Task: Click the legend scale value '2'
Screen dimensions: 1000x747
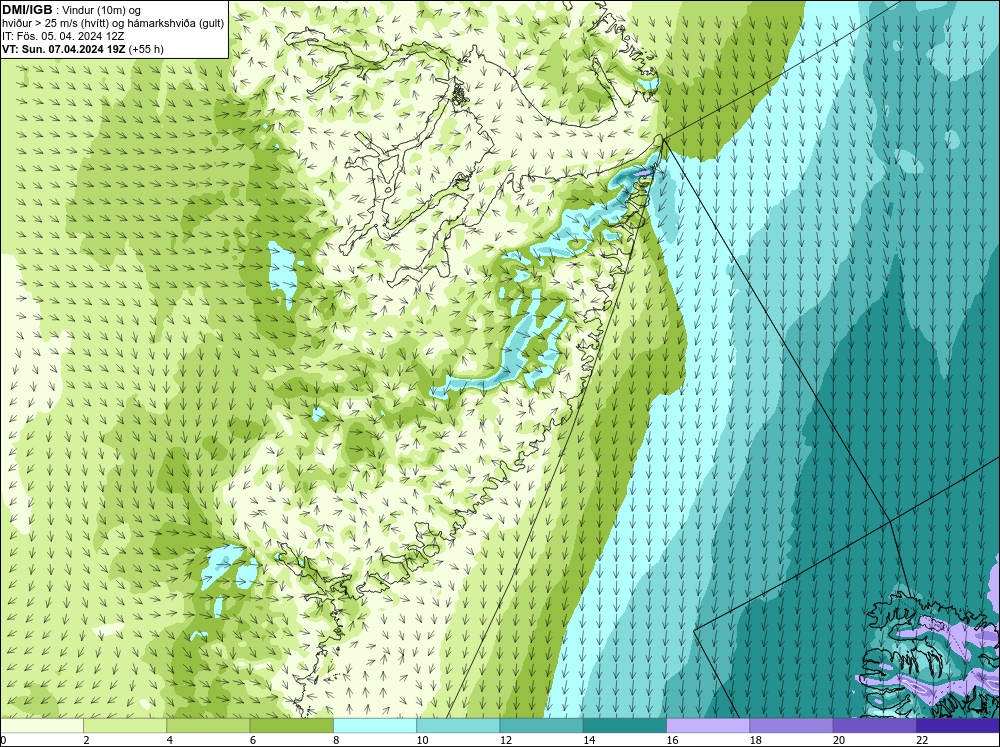Action: [86, 740]
